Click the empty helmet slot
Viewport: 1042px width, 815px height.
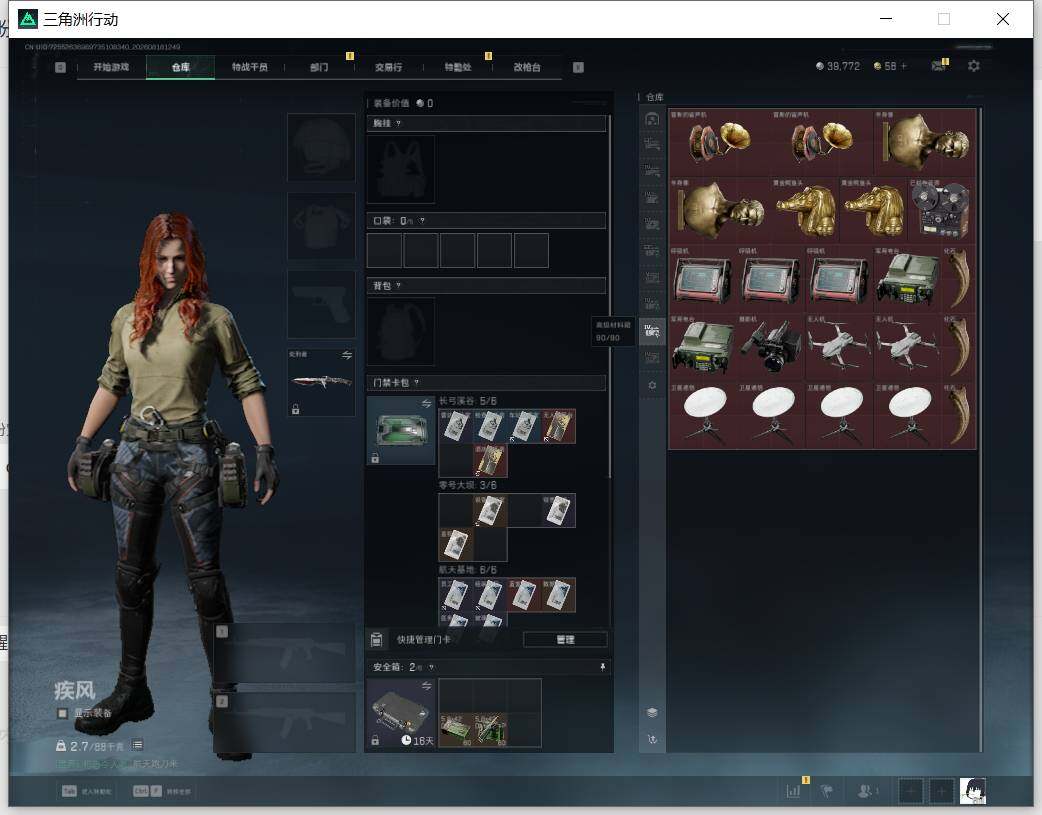pyautogui.click(x=321, y=147)
